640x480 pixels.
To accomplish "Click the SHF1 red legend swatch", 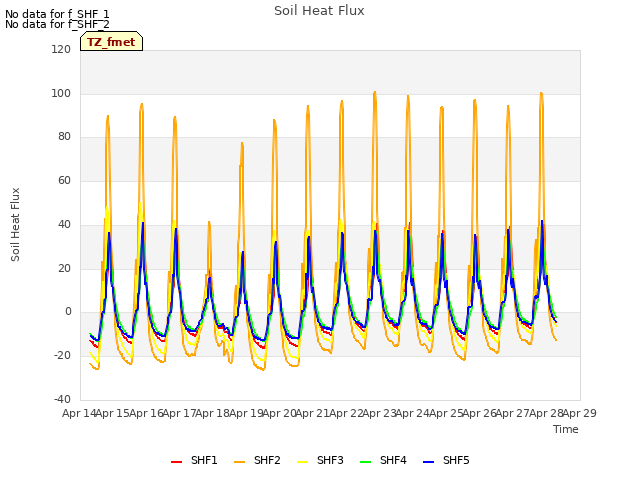I will (x=176, y=462).
